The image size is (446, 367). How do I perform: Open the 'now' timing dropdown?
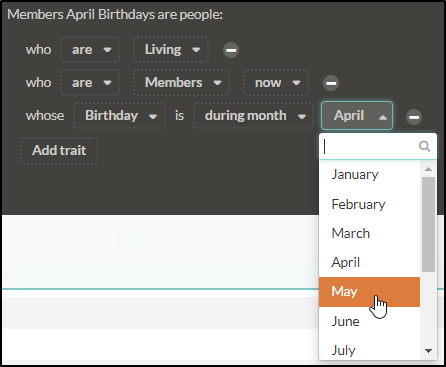[x=276, y=82]
